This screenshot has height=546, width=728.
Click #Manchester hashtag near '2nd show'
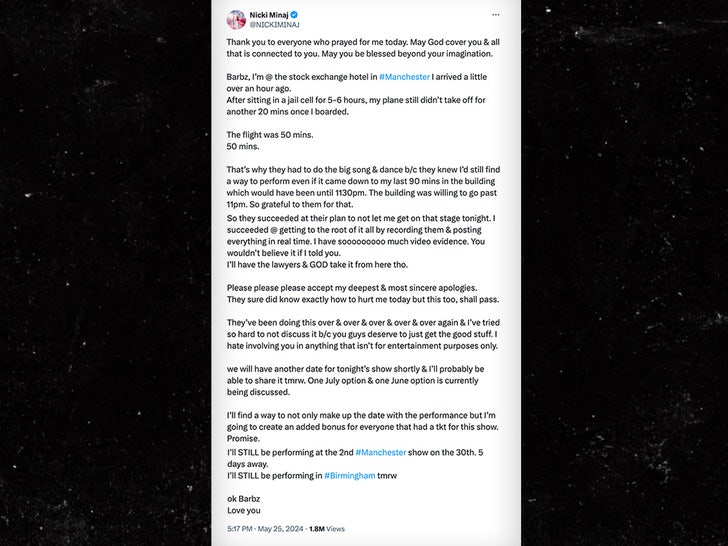[380, 452]
